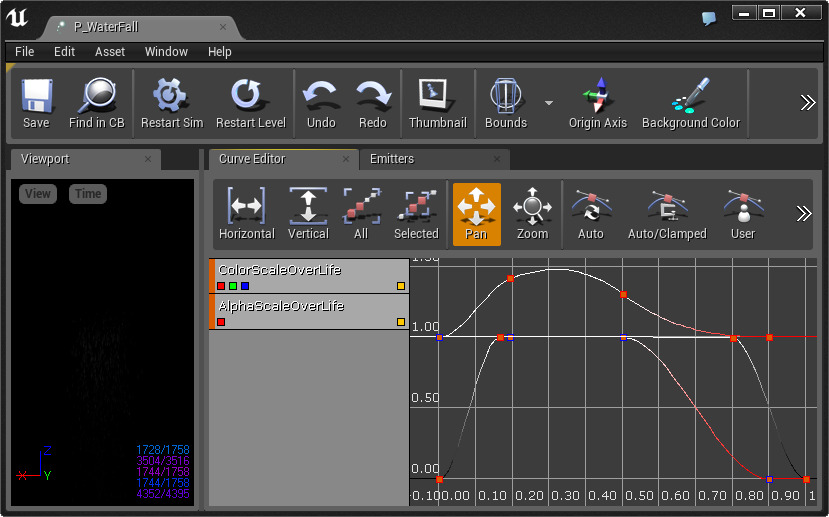Click the Save toolbar icon
829x517 pixels.
pyautogui.click(x=36, y=97)
